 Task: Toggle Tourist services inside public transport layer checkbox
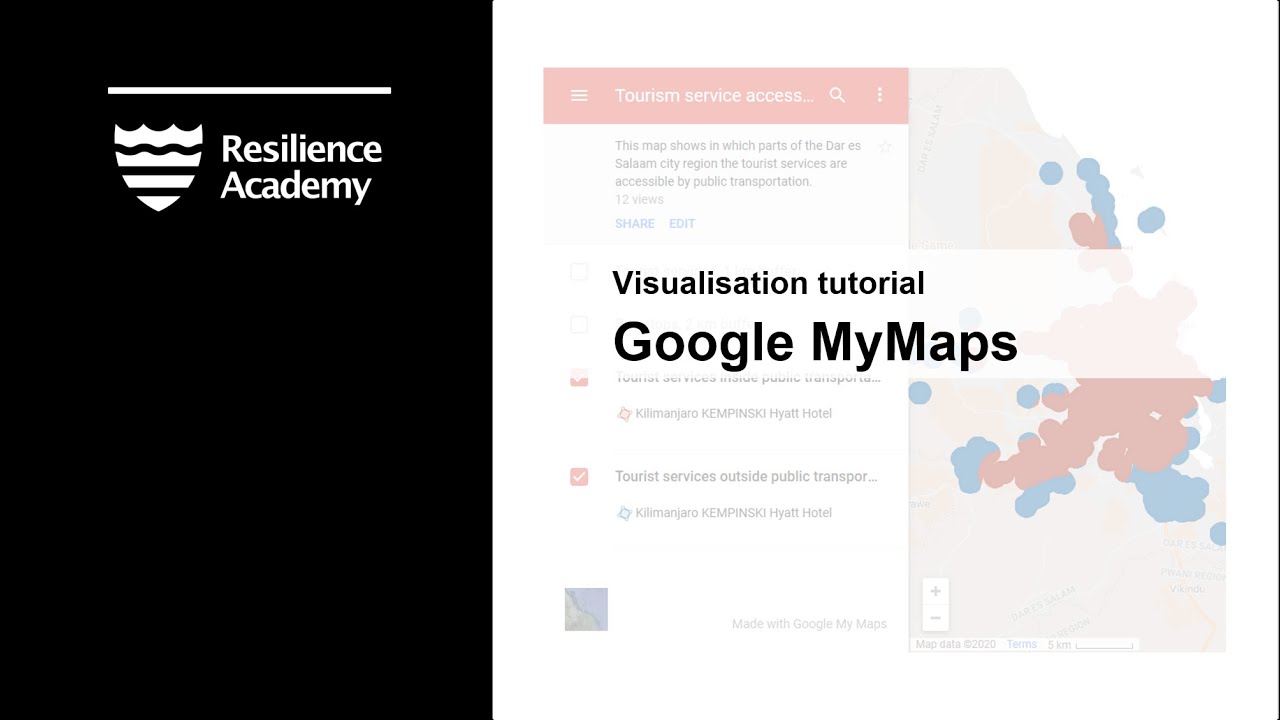[579, 378]
